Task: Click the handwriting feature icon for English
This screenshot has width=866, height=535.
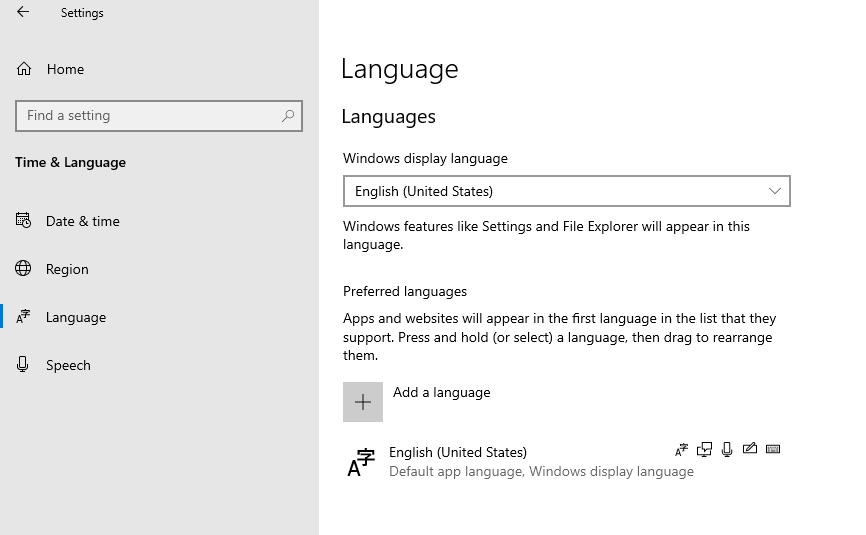Action: click(x=749, y=448)
